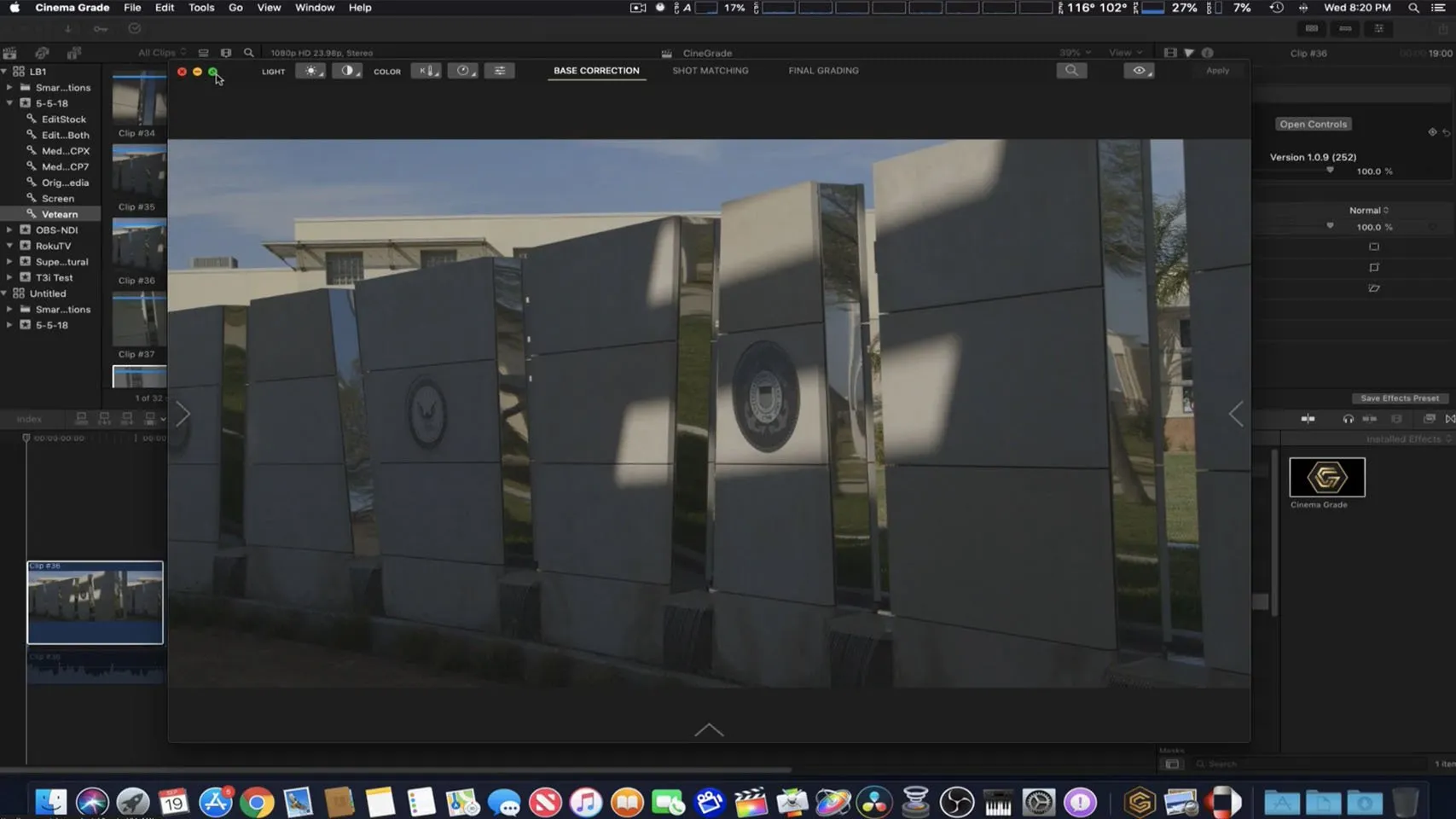This screenshot has height=819, width=1456.
Task: Click the keyframe diamond icon in inspector
Action: pyautogui.click(x=1432, y=132)
